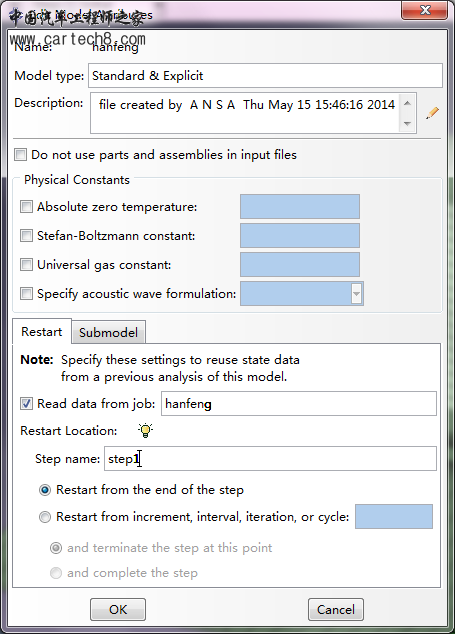Select Restart from the end of the step
Screen dimensions: 455x634
pos(44,490)
